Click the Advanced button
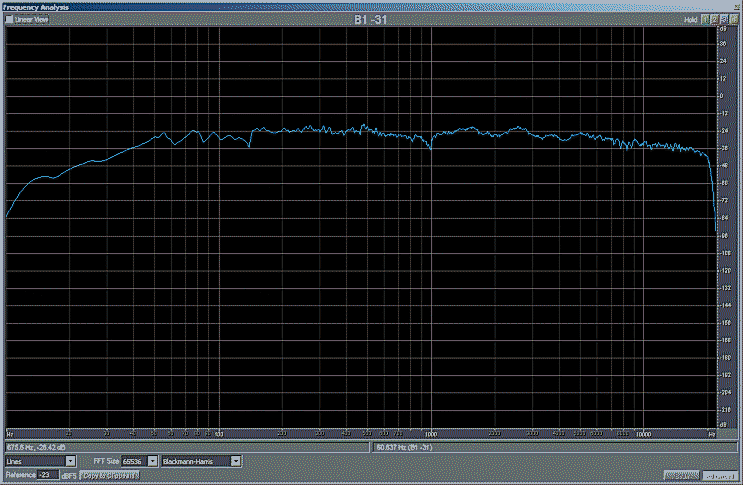 pos(720,475)
